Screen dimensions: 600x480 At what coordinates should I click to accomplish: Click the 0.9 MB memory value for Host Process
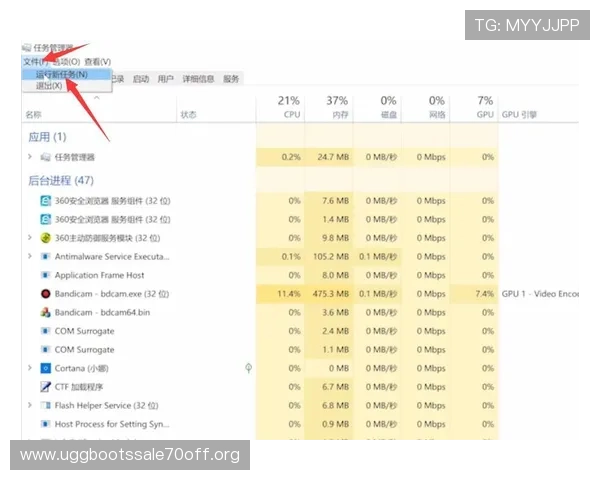(x=335, y=424)
